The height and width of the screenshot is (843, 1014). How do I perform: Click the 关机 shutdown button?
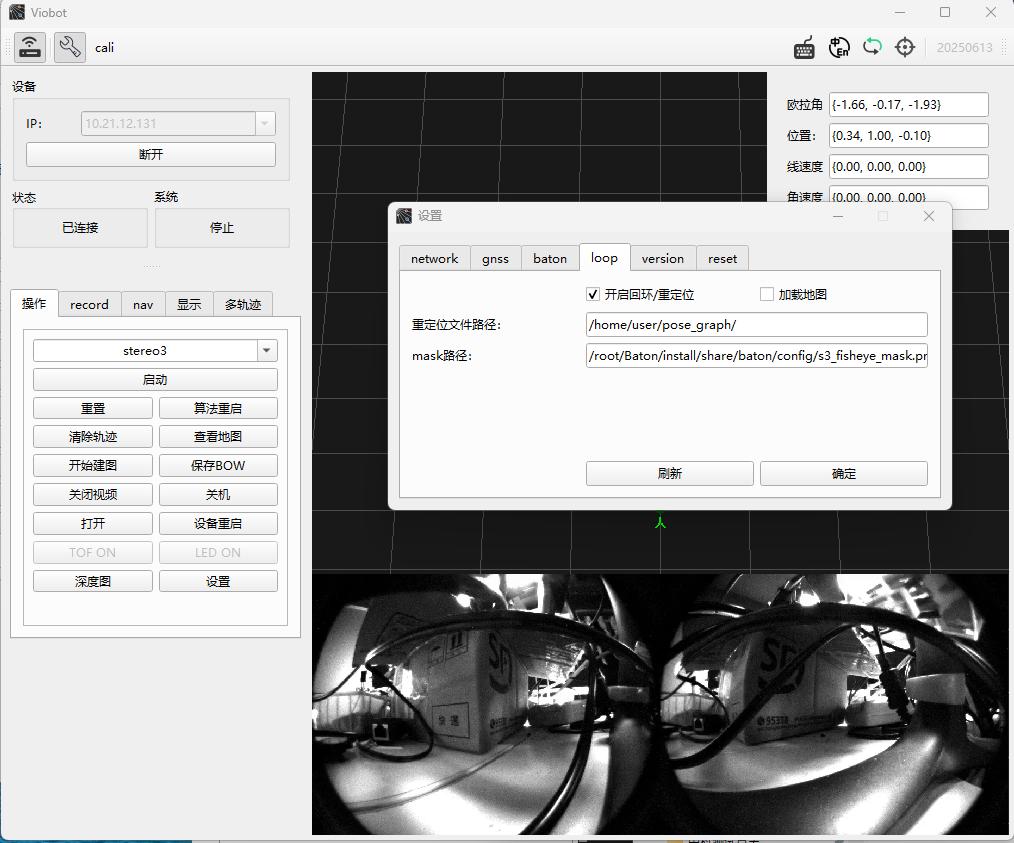coord(218,495)
